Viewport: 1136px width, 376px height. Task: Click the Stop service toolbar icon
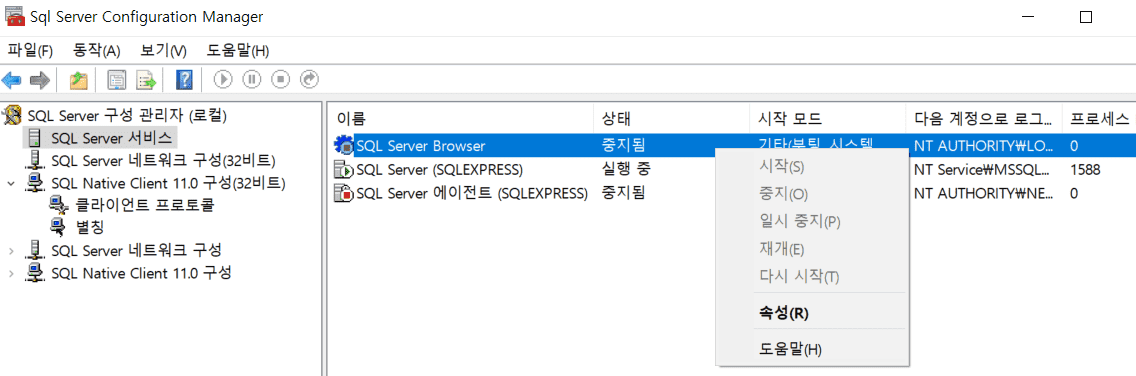[x=280, y=80]
